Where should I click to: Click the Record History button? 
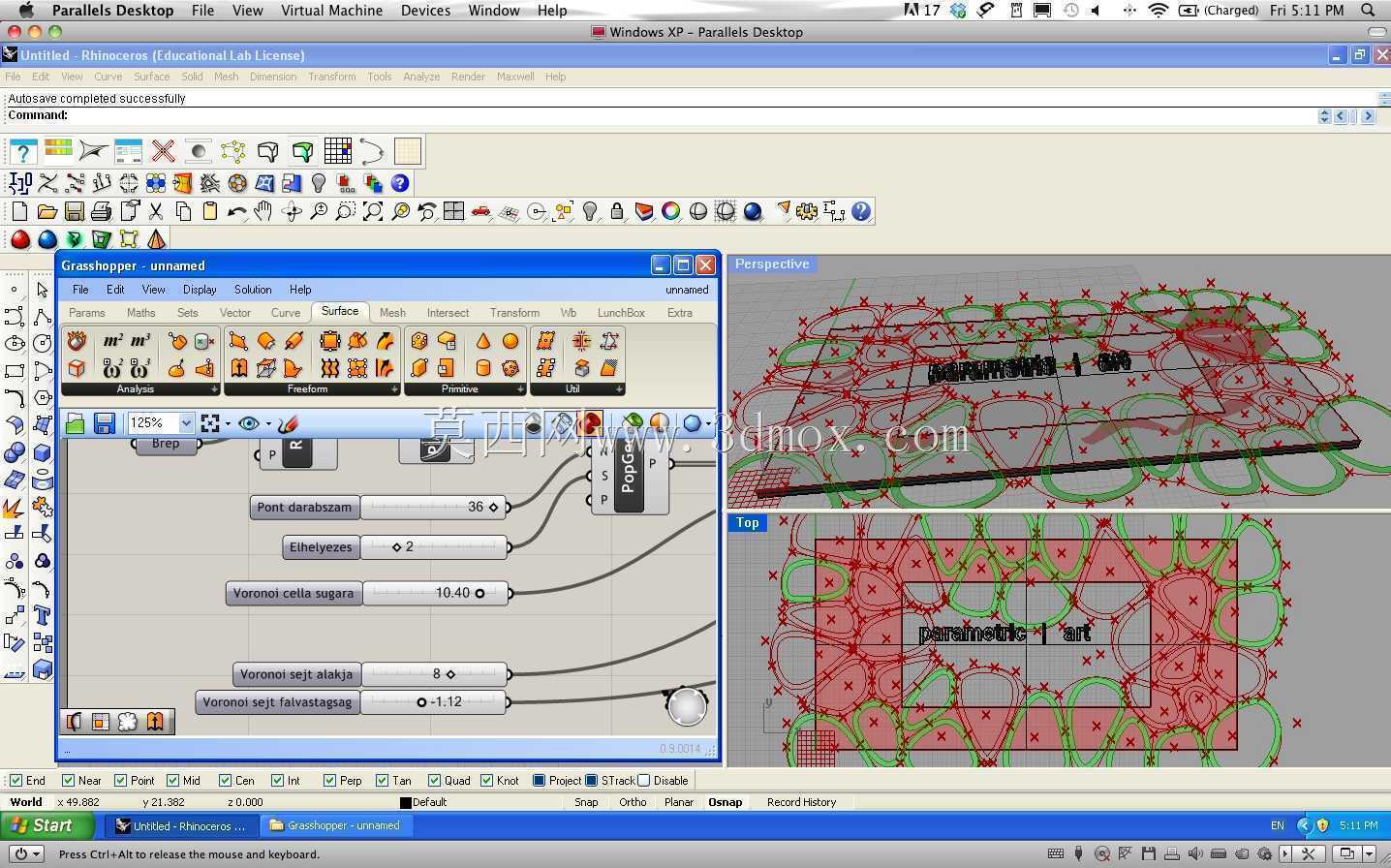point(801,802)
